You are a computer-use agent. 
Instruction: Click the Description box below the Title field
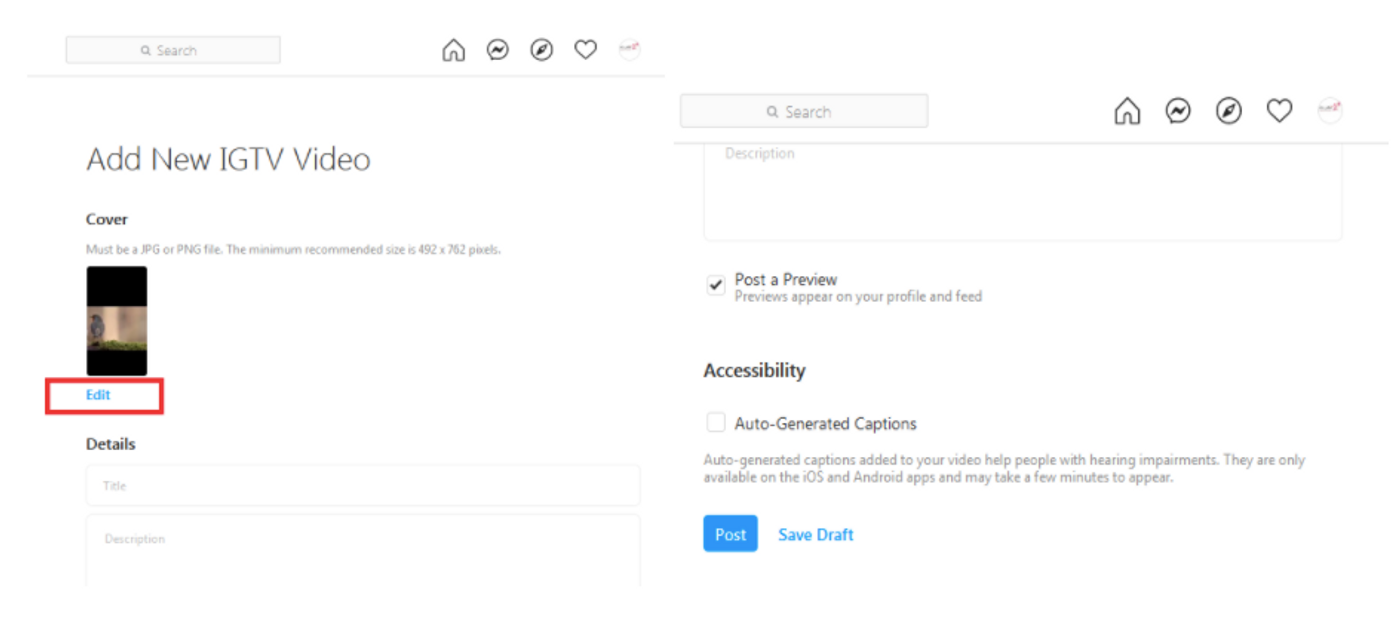[x=362, y=550]
